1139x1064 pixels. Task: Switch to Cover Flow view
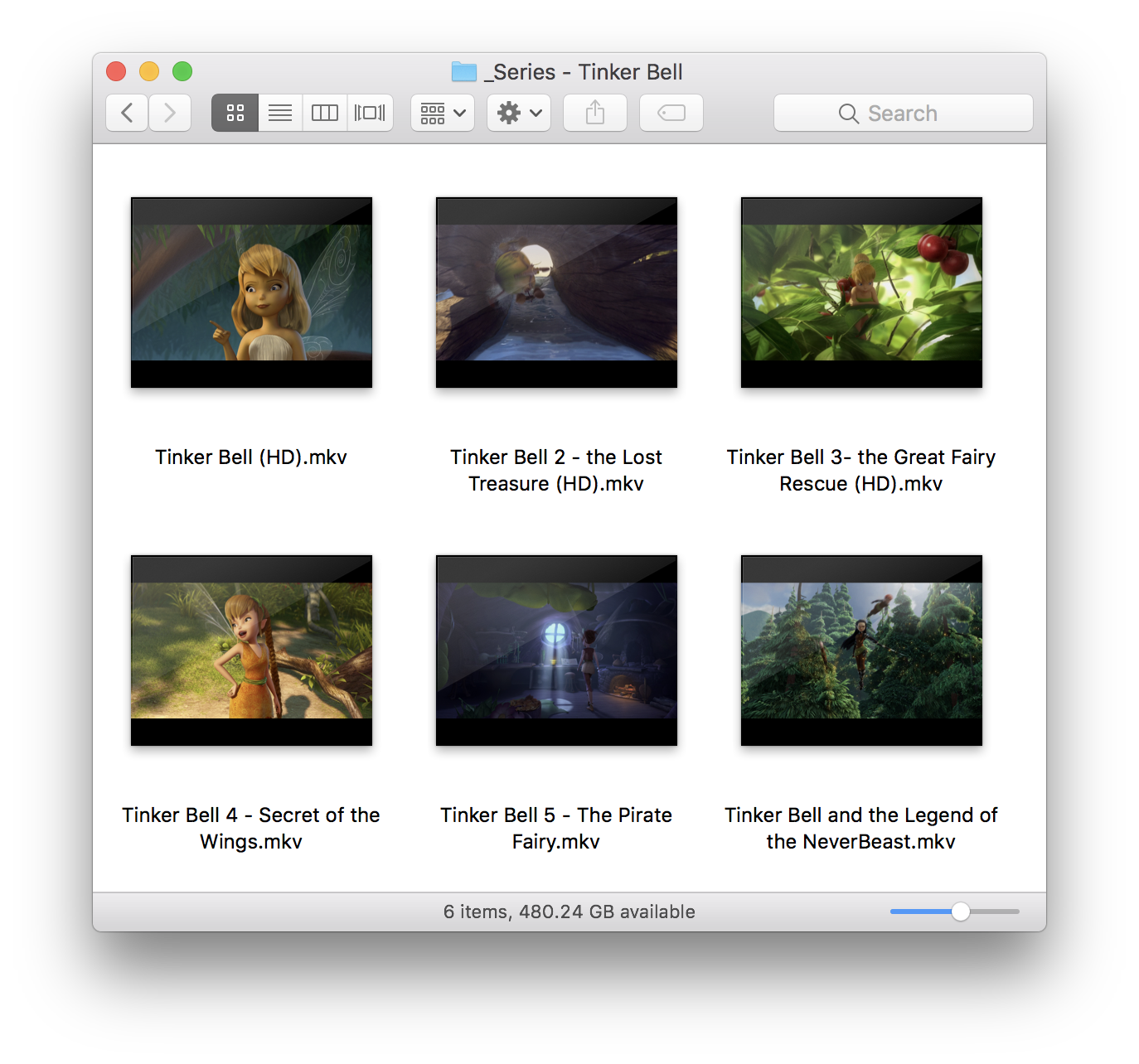[x=370, y=113]
